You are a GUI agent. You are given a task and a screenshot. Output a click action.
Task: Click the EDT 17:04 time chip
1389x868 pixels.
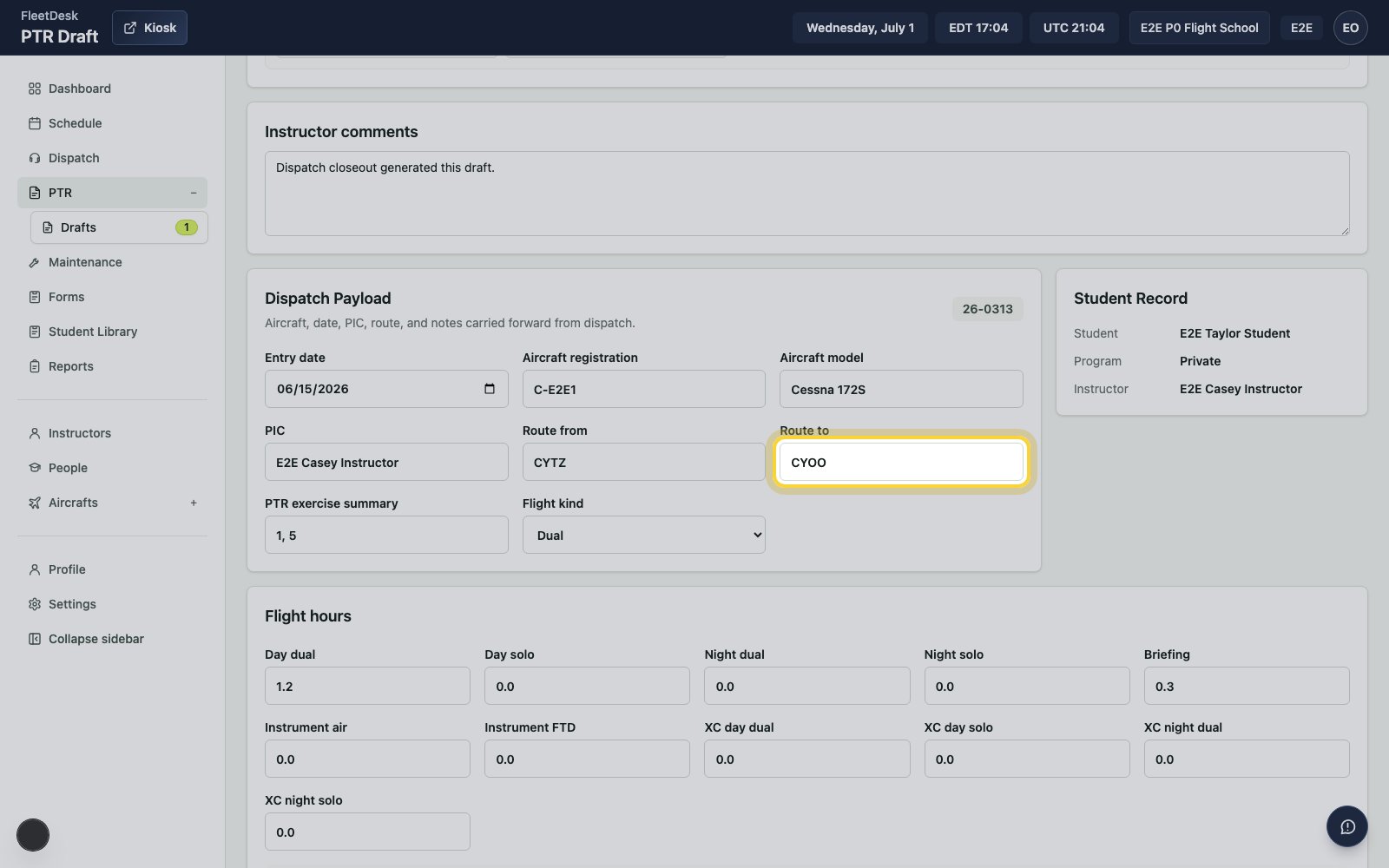[x=978, y=28]
